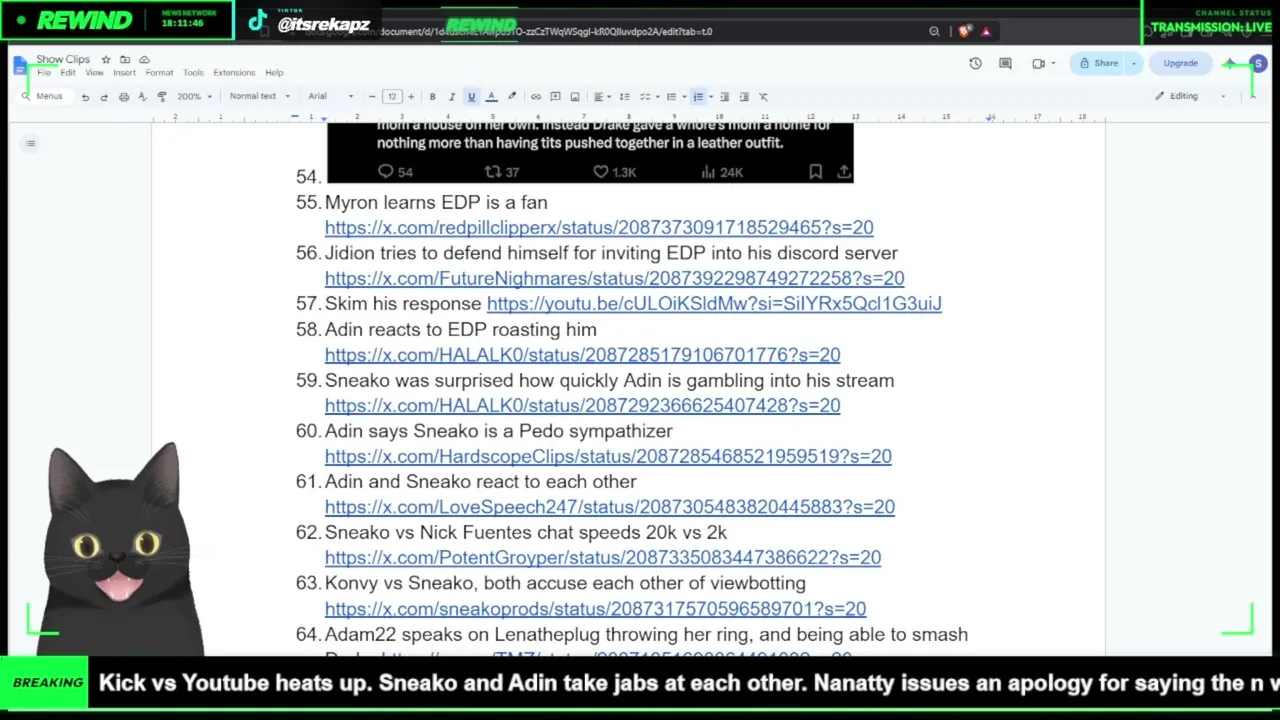Viewport: 1280px width, 720px height.
Task: Open version history clock icon
Action: tap(975, 64)
